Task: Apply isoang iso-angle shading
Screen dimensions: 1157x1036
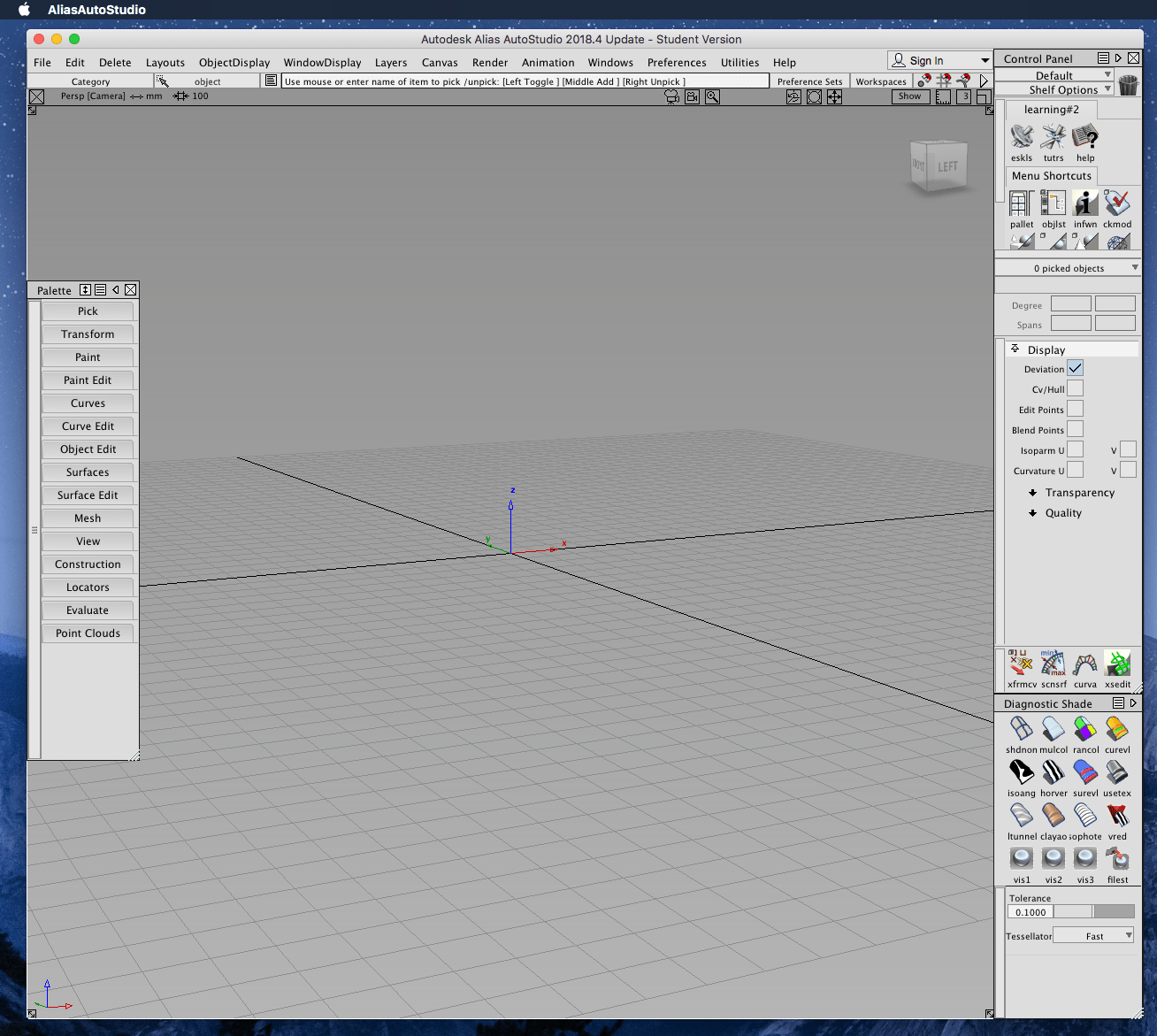Action: (1022, 772)
